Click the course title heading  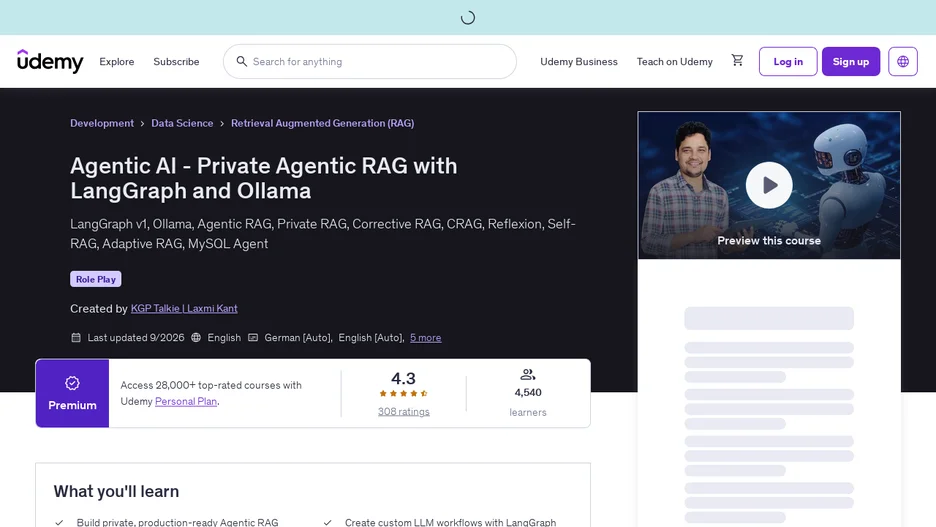pos(263,178)
